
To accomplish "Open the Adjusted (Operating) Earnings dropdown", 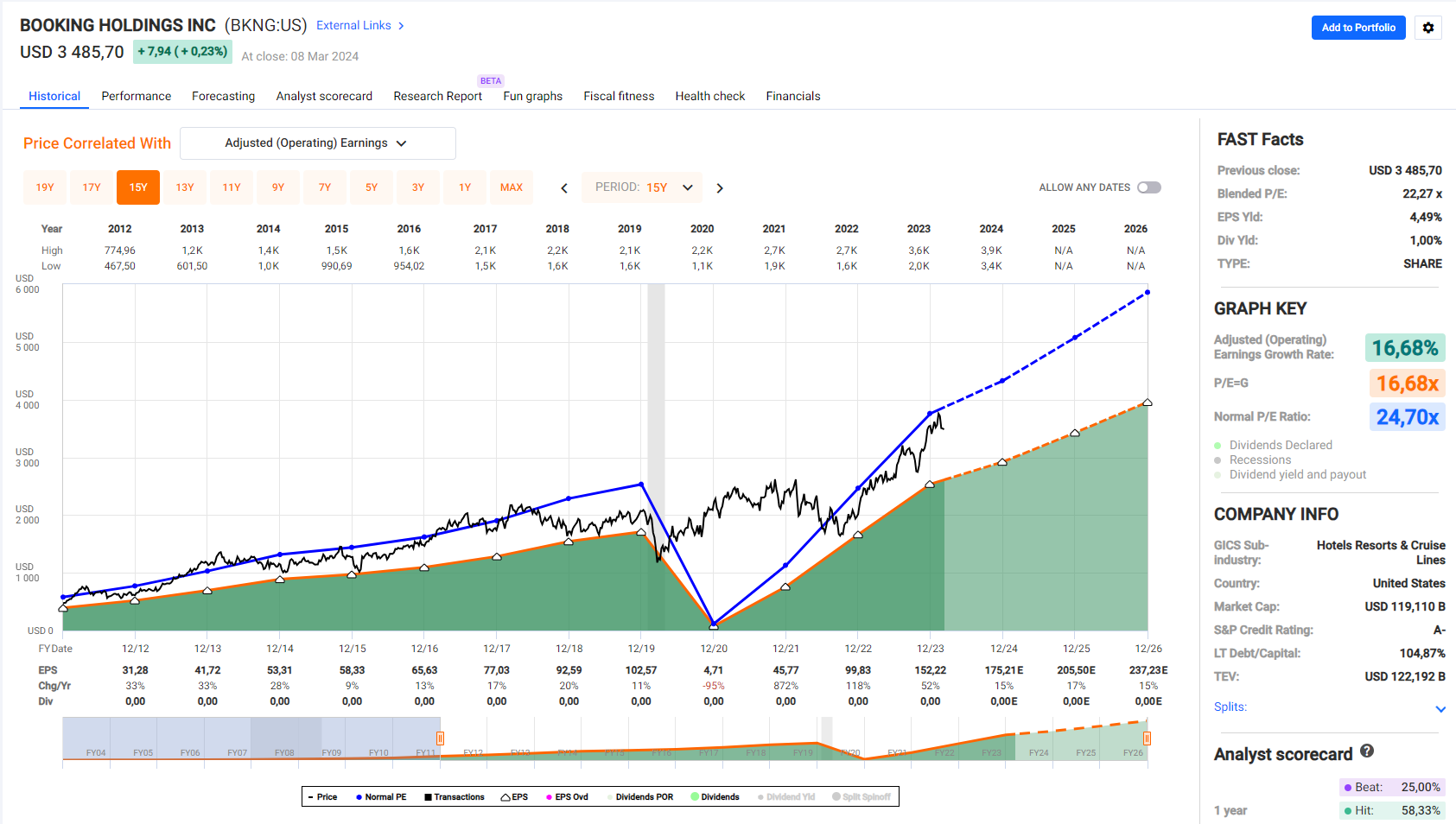I will coord(317,143).
